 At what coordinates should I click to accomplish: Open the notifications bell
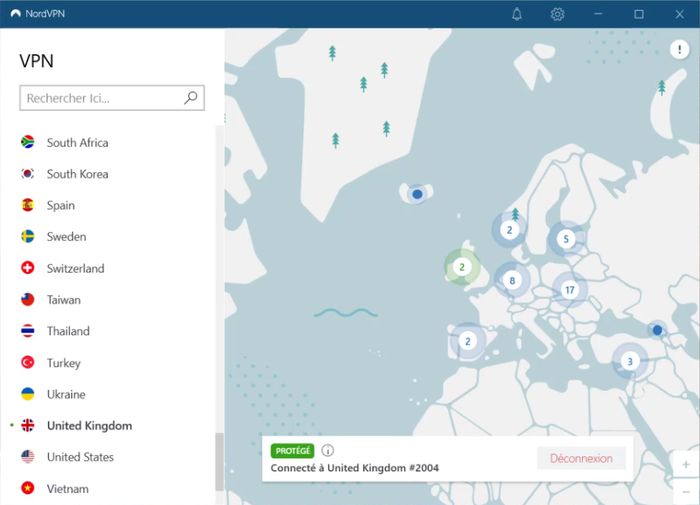(x=517, y=14)
